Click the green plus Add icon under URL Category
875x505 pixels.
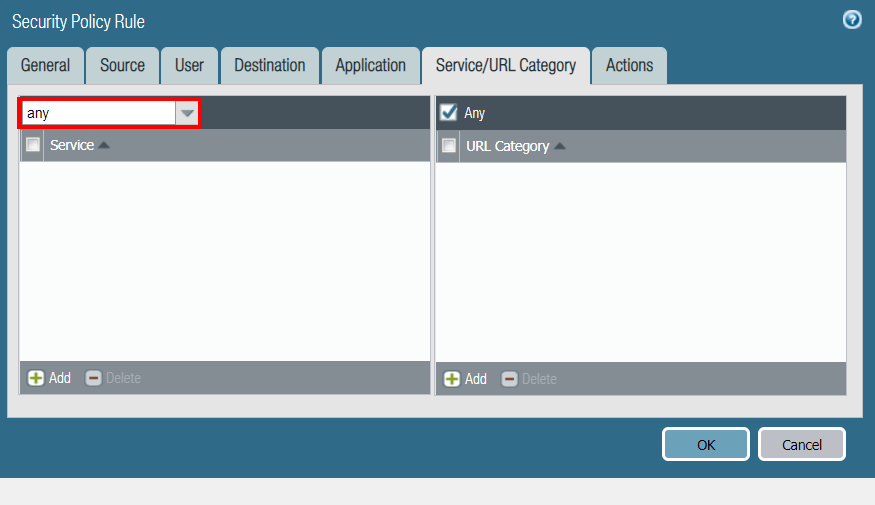pyautogui.click(x=452, y=379)
